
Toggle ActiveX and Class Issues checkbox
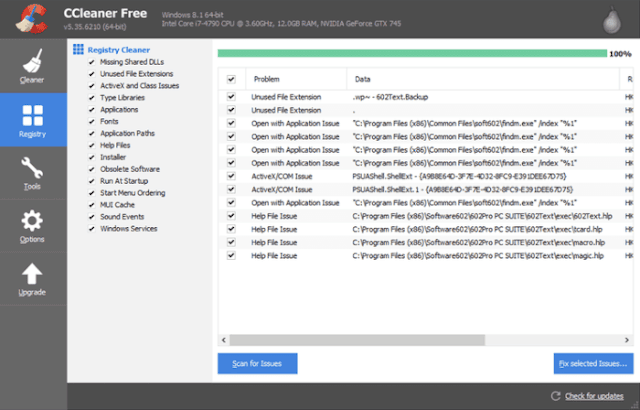(x=91, y=86)
